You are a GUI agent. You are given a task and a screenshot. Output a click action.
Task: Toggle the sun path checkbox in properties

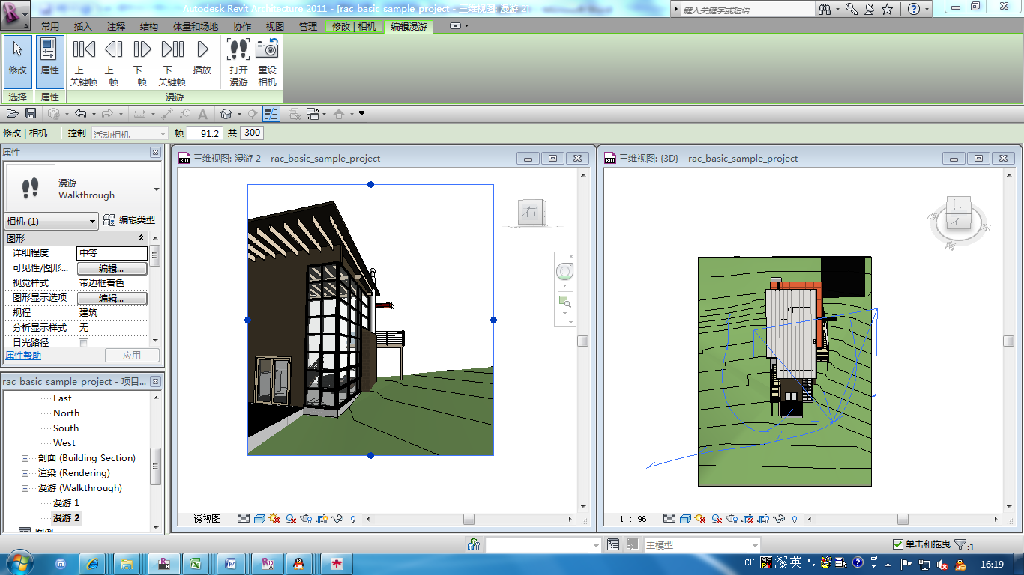point(84,342)
